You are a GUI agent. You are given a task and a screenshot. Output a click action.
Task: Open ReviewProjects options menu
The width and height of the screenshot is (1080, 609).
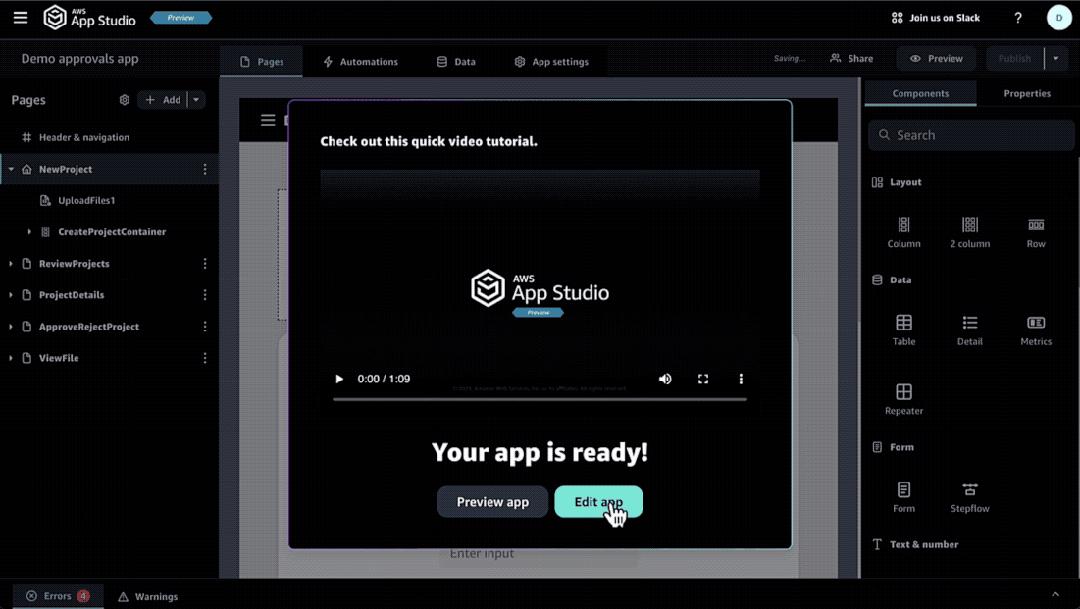(205, 264)
